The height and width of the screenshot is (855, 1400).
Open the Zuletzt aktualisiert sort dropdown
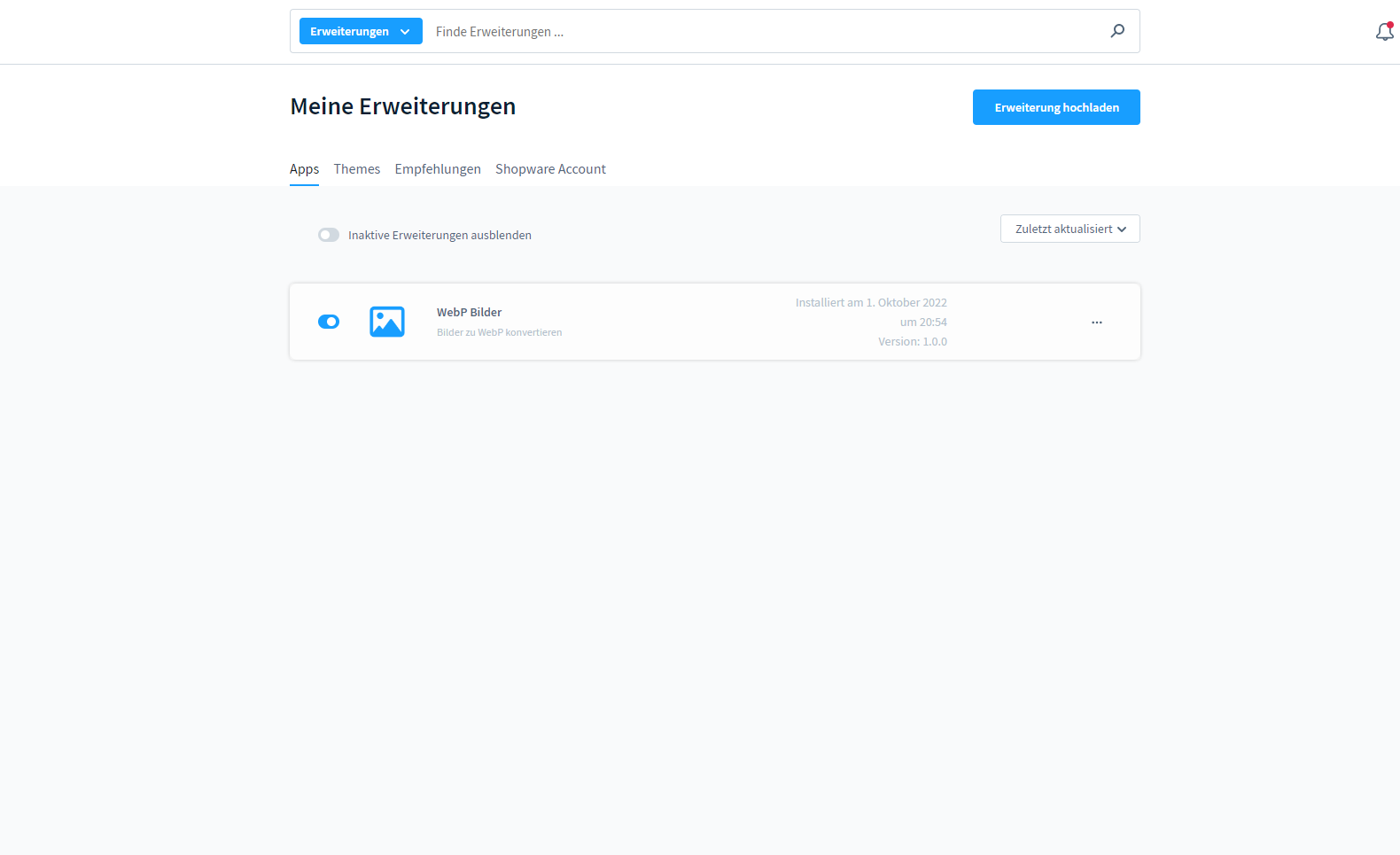click(x=1070, y=229)
